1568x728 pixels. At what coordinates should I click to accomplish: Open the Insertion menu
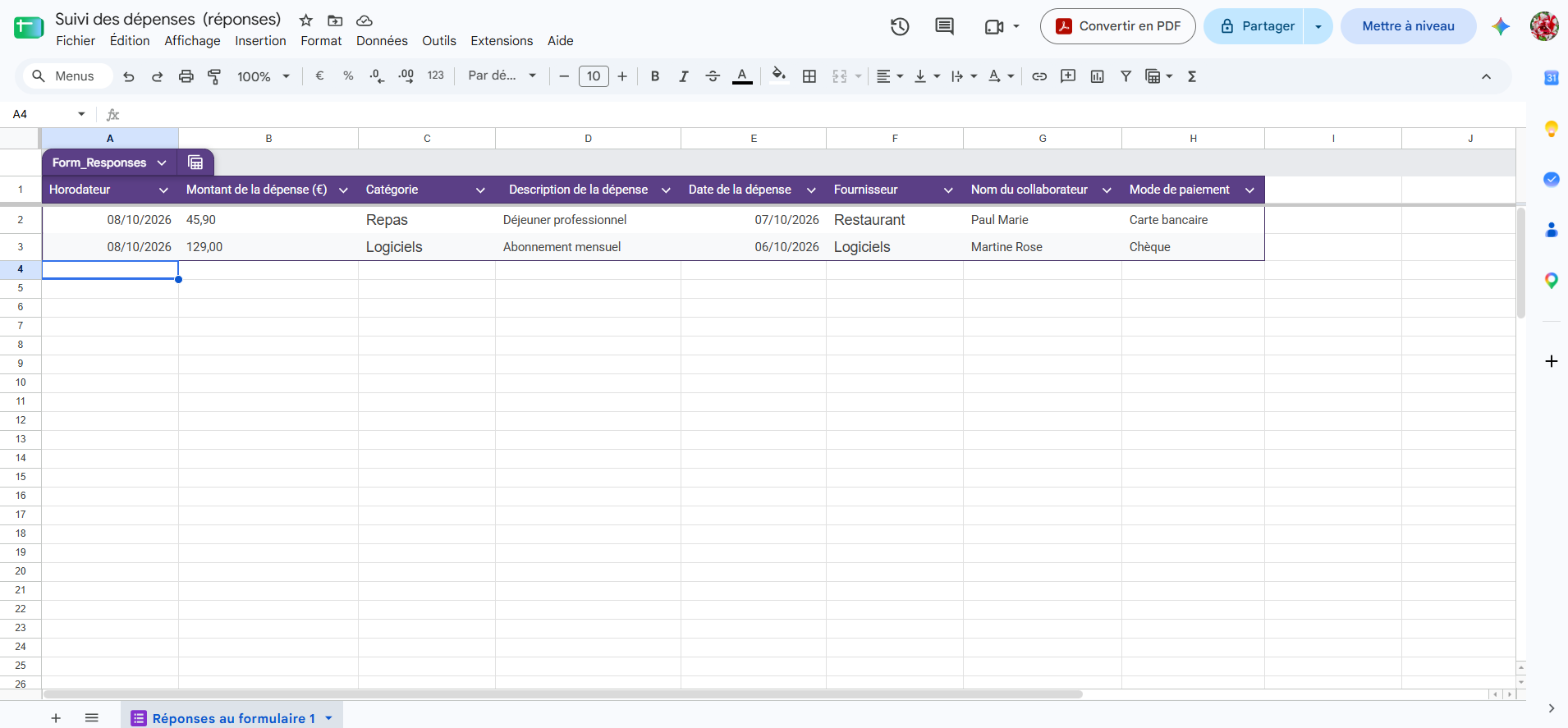point(260,41)
